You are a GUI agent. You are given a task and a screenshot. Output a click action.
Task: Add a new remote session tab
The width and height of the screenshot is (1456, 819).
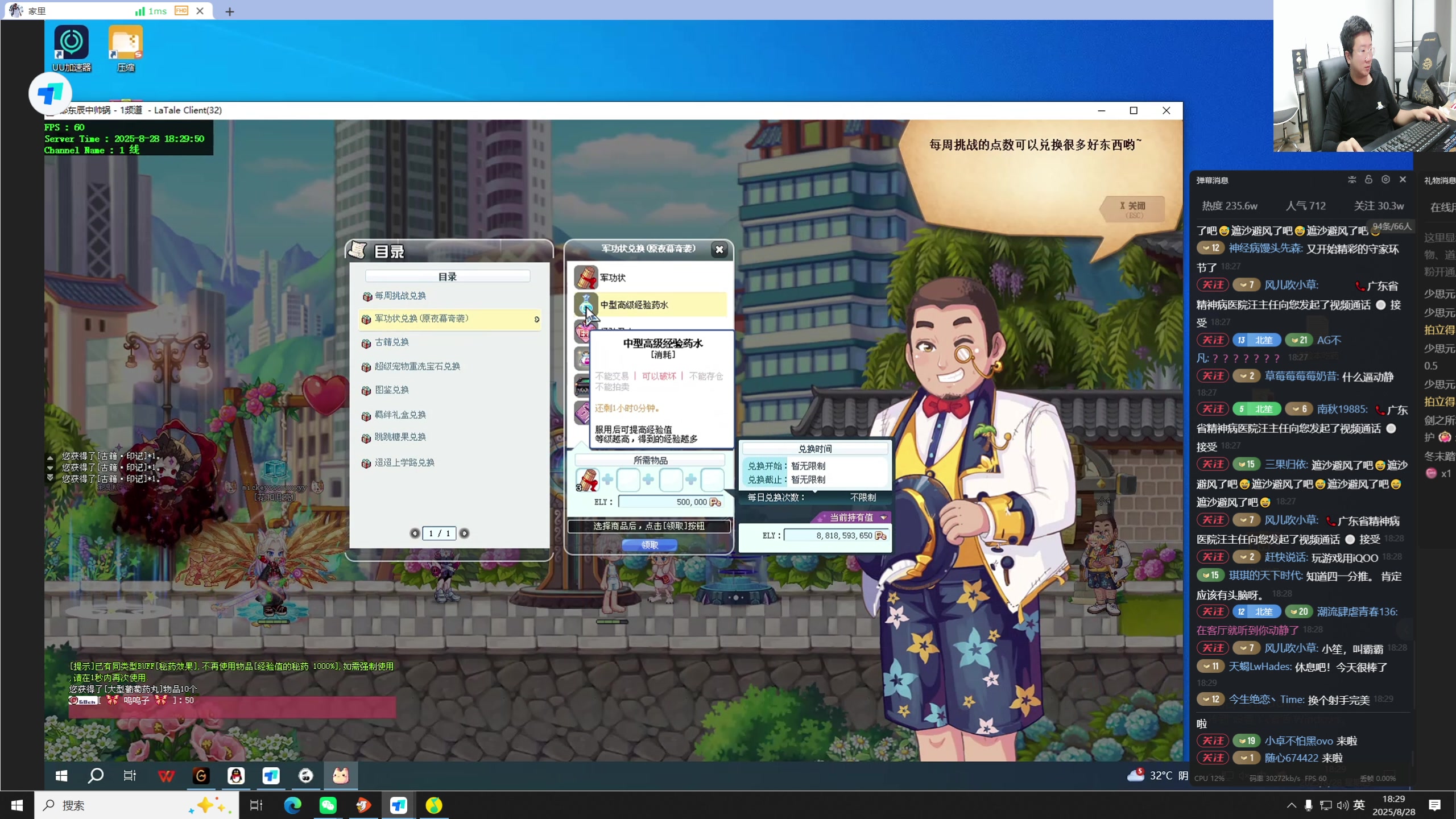229,11
